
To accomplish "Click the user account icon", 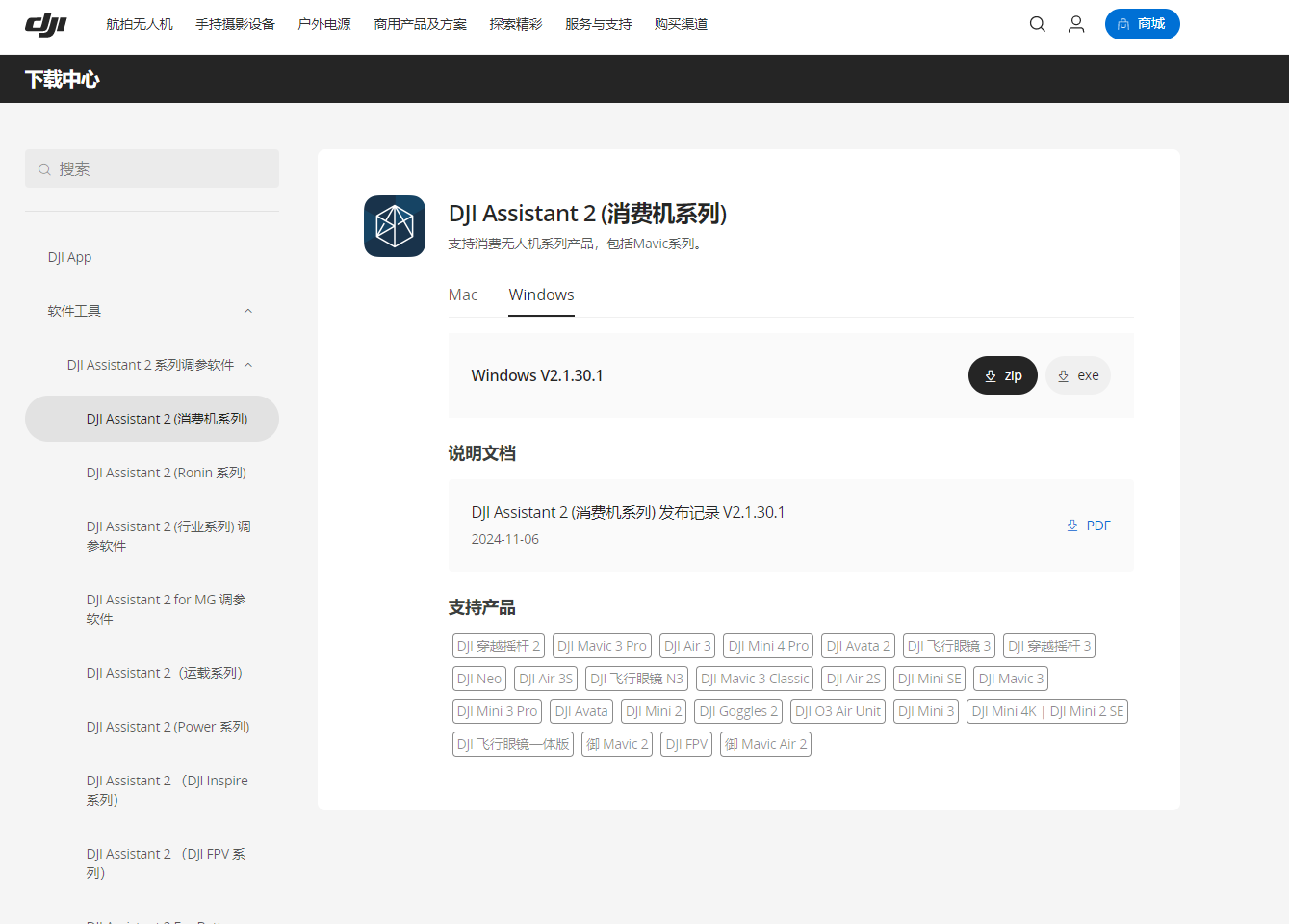I will (x=1076, y=24).
